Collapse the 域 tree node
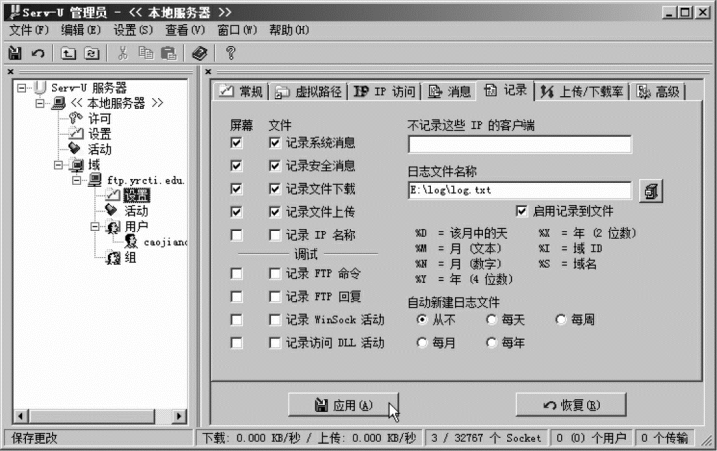Image resolution: width=717 pixels, height=451 pixels. (x=58, y=165)
